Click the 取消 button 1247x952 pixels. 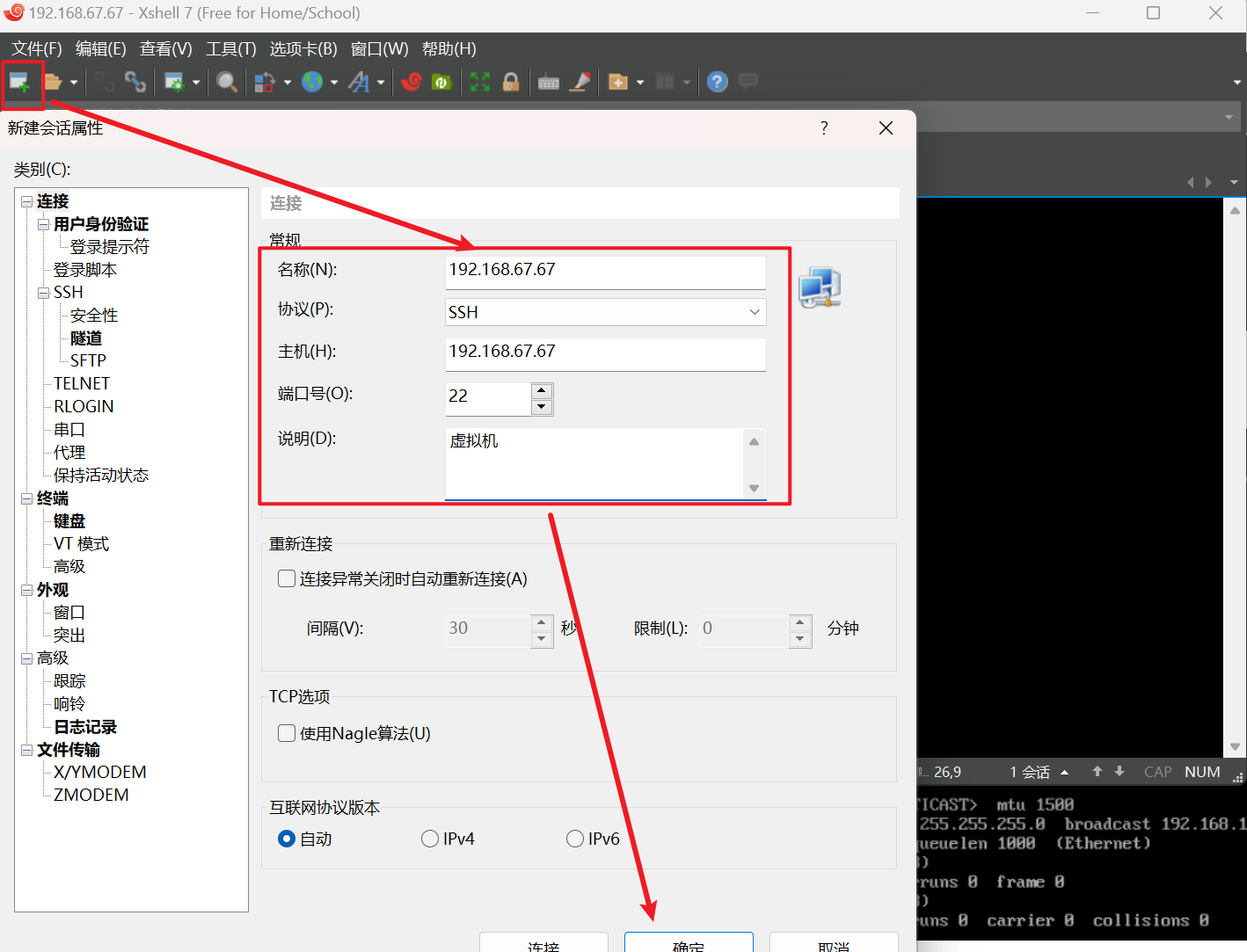coord(834,942)
